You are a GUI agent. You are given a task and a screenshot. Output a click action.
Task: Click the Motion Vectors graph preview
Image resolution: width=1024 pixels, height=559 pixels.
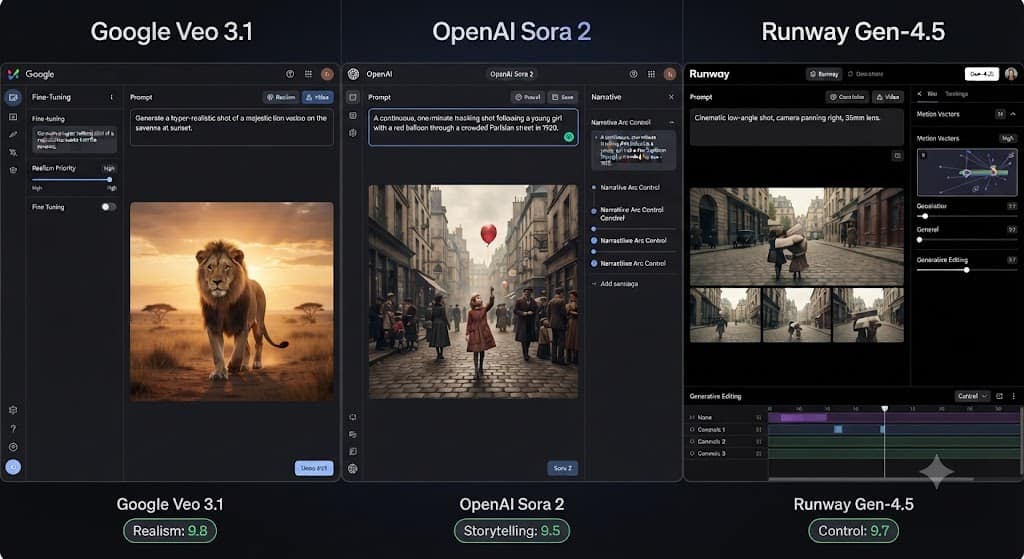[x=967, y=172]
